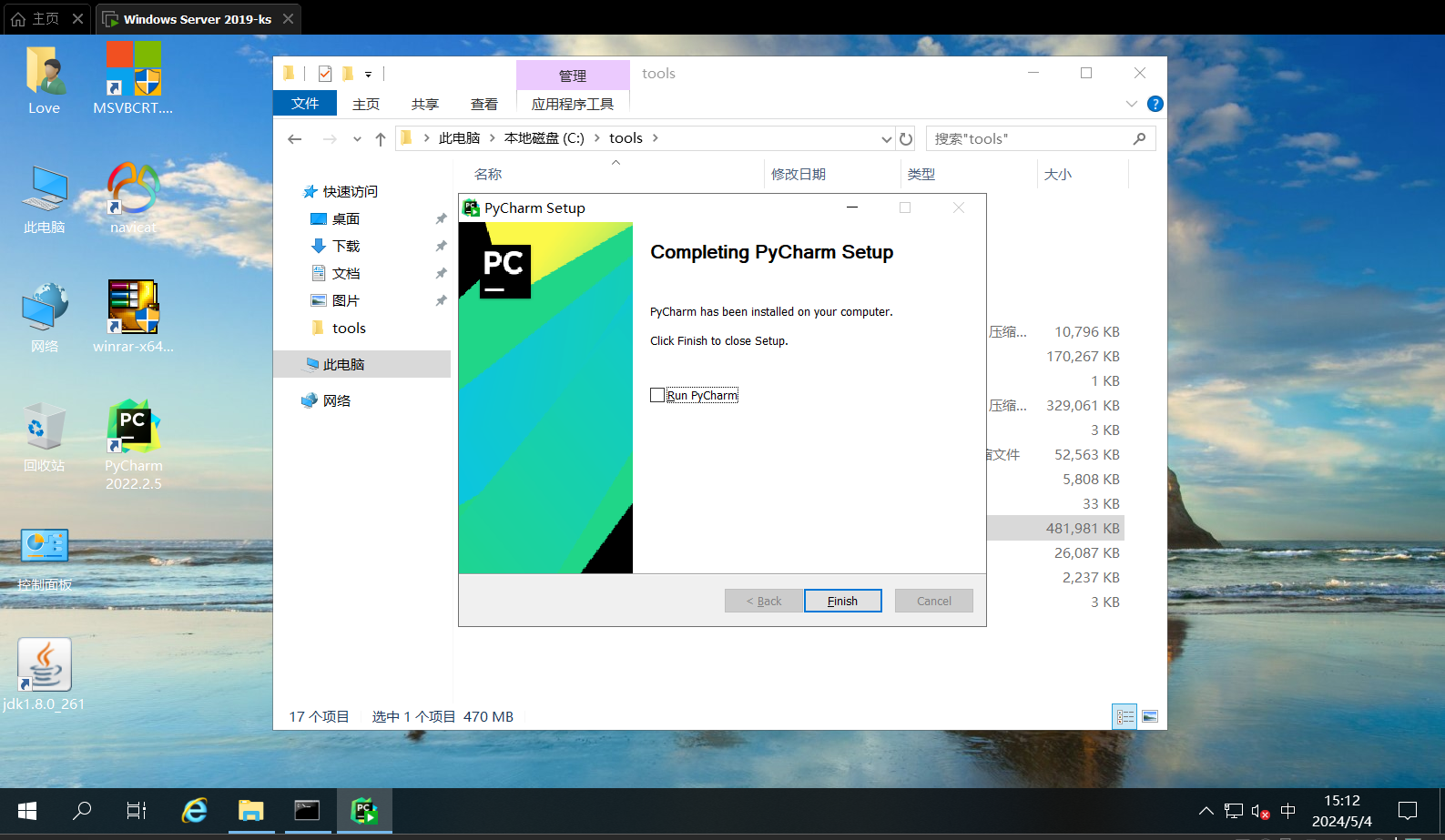Image resolution: width=1445 pixels, height=840 pixels.
Task: Click the search magnifier icon in Explorer
Action: pos(1139,138)
